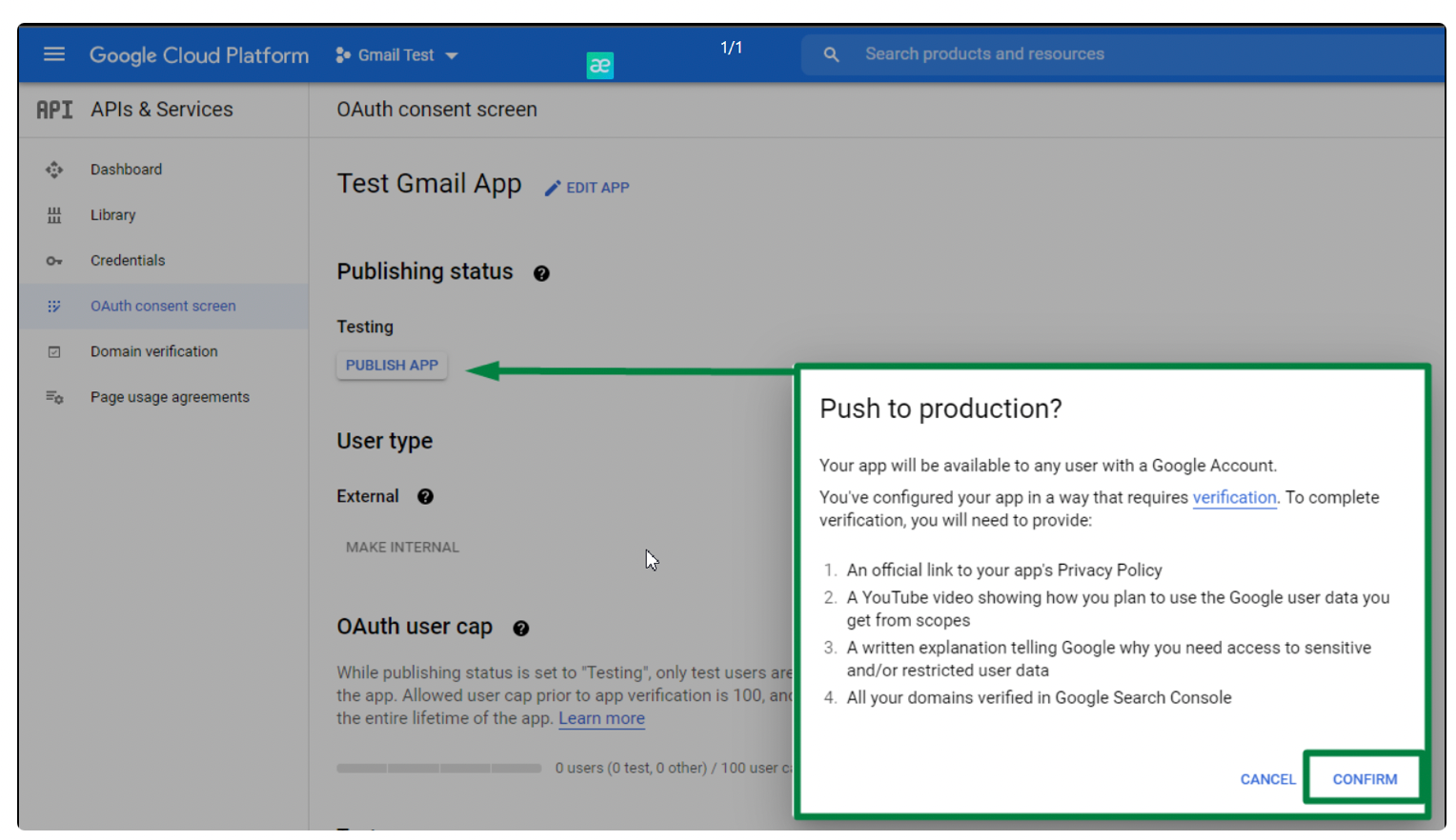Follow the verification link in dialog
Screen dimensions: 1456x840
pos(1234,497)
